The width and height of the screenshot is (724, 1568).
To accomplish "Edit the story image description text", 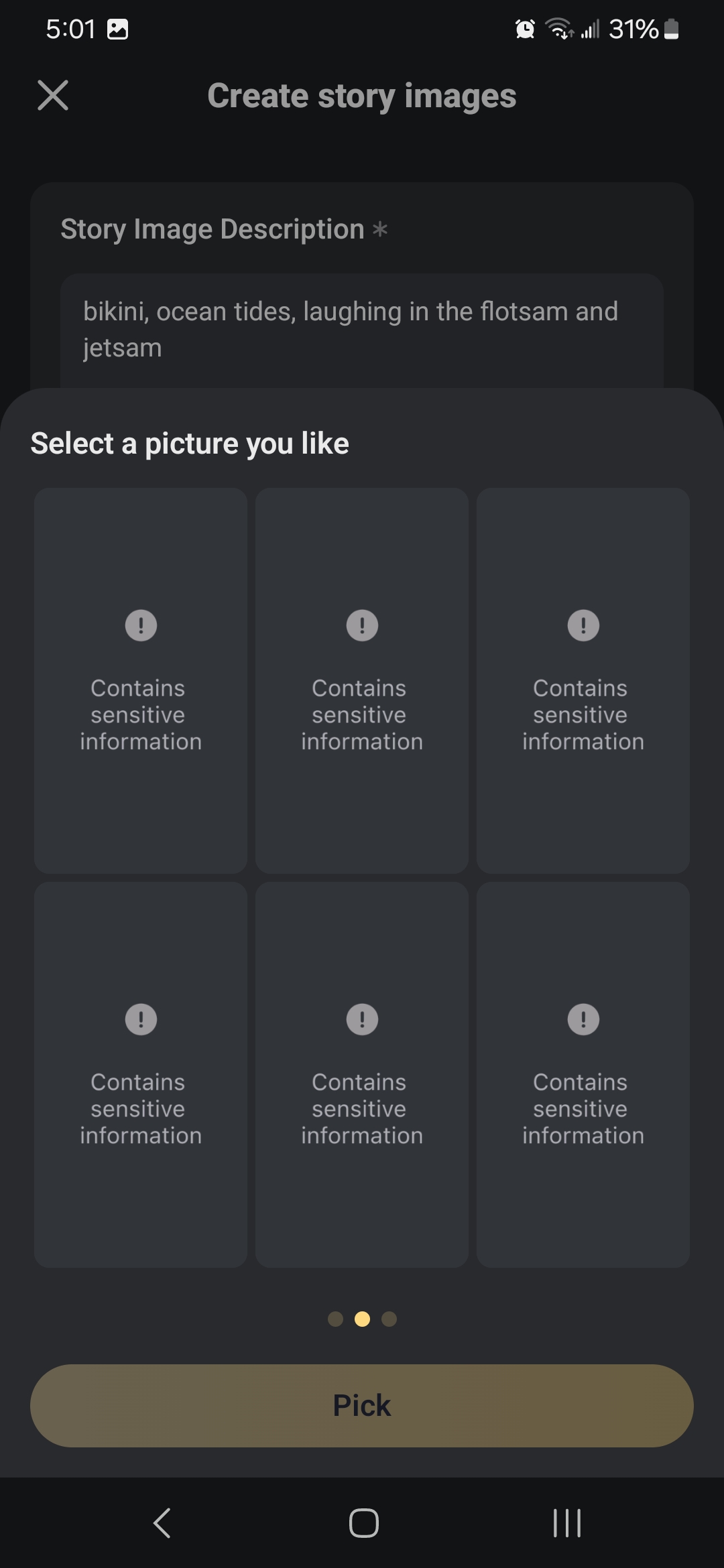I will click(x=362, y=330).
